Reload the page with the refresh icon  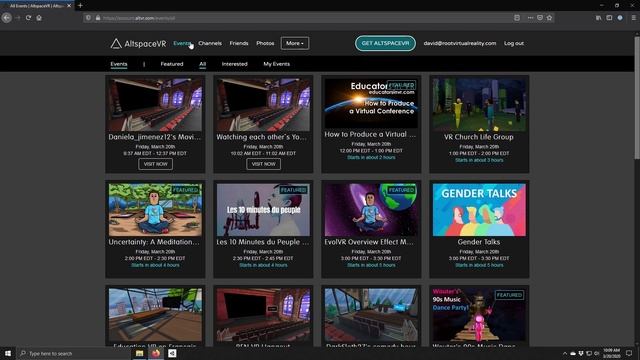28,18
